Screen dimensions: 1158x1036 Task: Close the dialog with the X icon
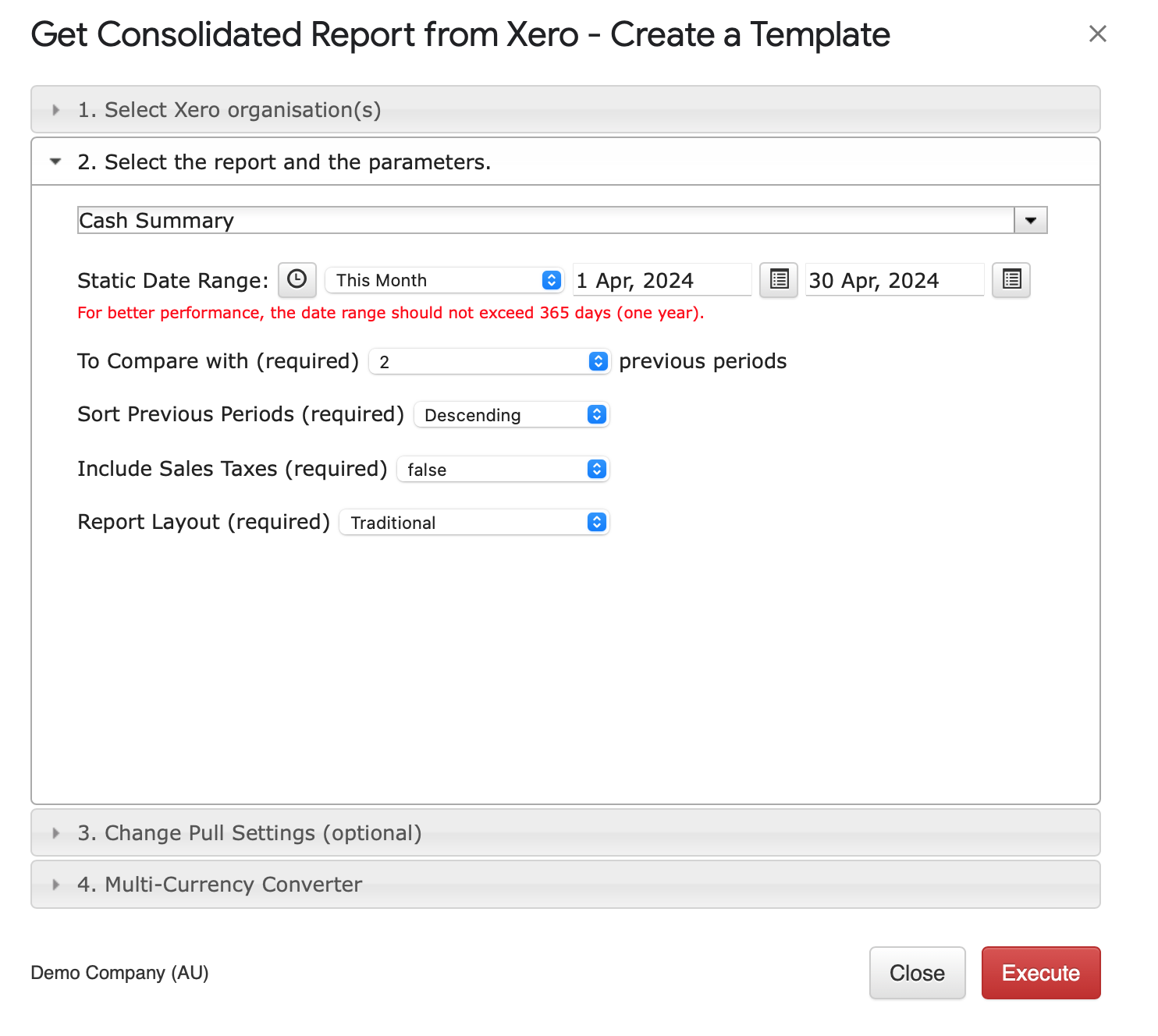tap(1098, 34)
